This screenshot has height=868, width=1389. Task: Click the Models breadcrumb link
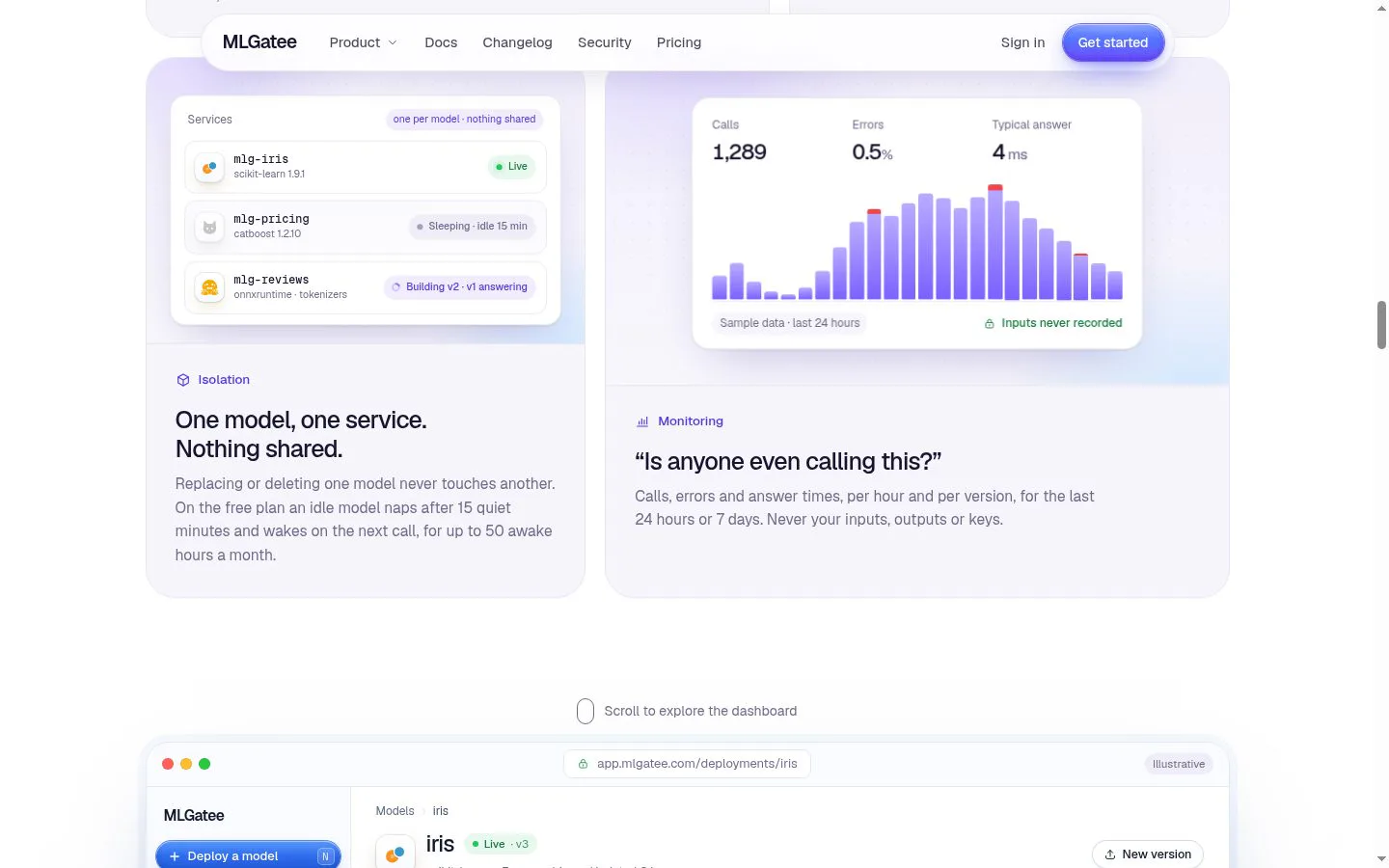point(395,811)
